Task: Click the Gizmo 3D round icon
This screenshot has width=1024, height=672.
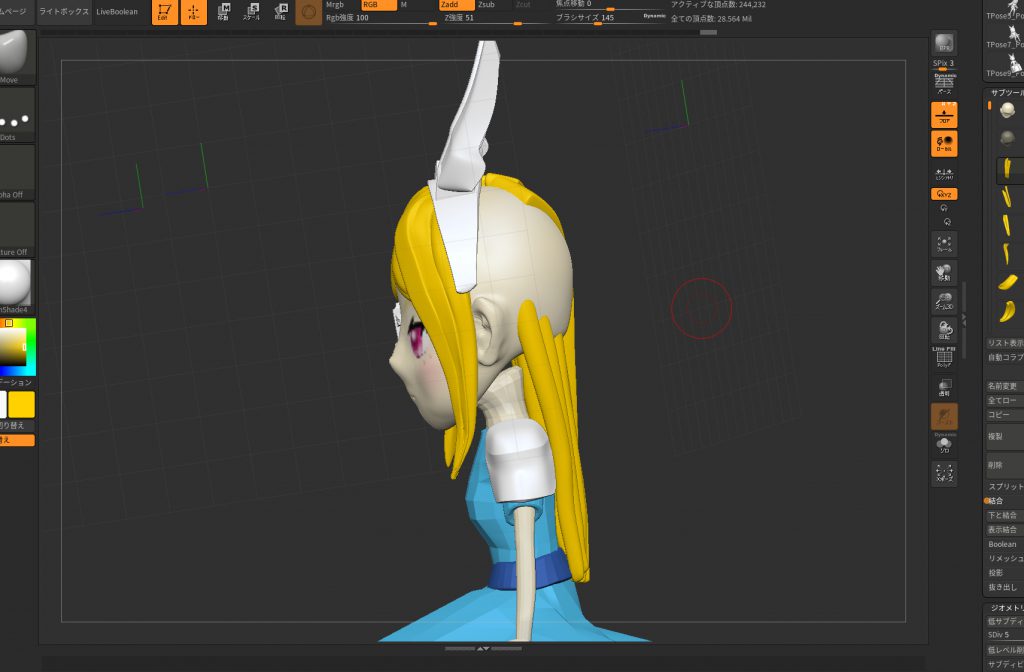Action: [308, 12]
